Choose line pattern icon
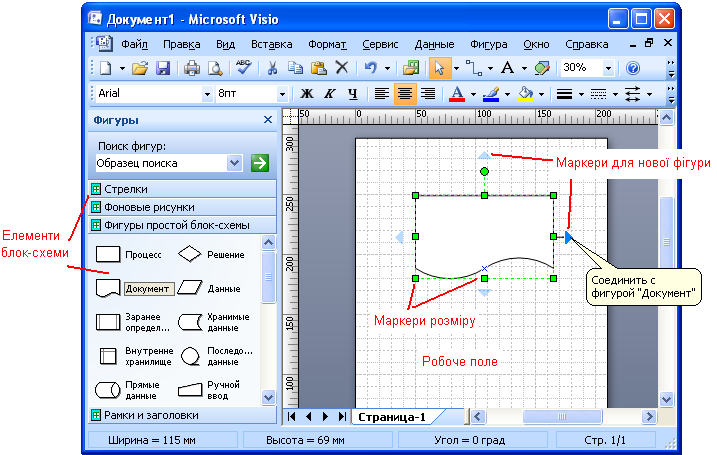This screenshot has width=717, height=455. (x=598, y=94)
